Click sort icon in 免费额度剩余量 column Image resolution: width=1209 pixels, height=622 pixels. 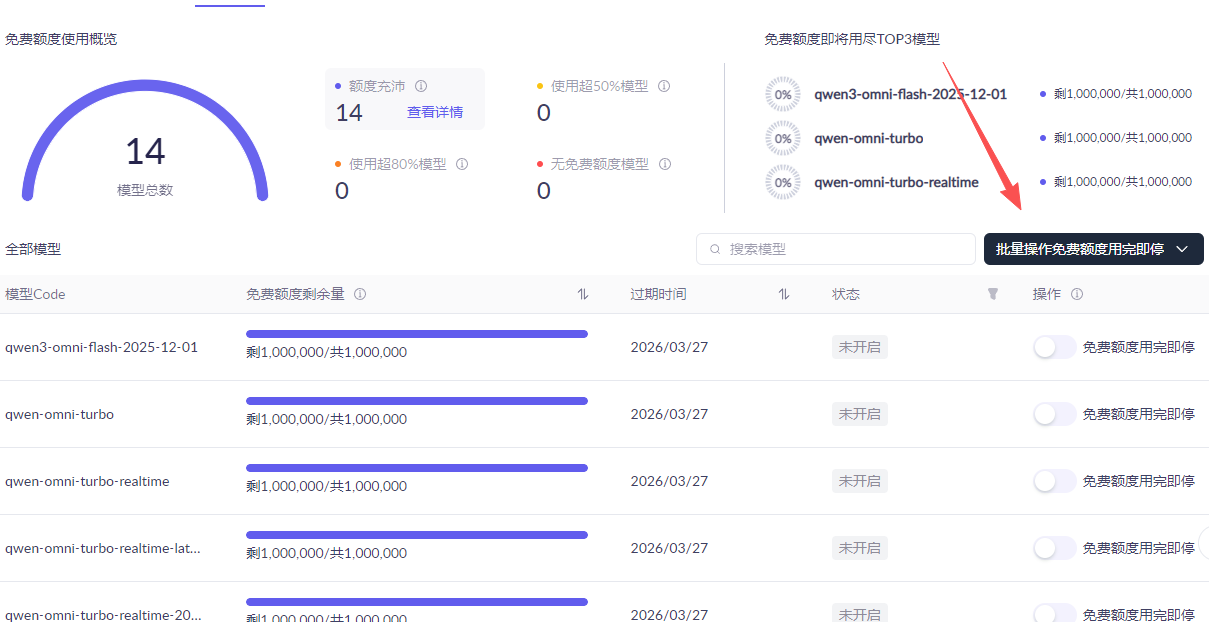click(583, 294)
